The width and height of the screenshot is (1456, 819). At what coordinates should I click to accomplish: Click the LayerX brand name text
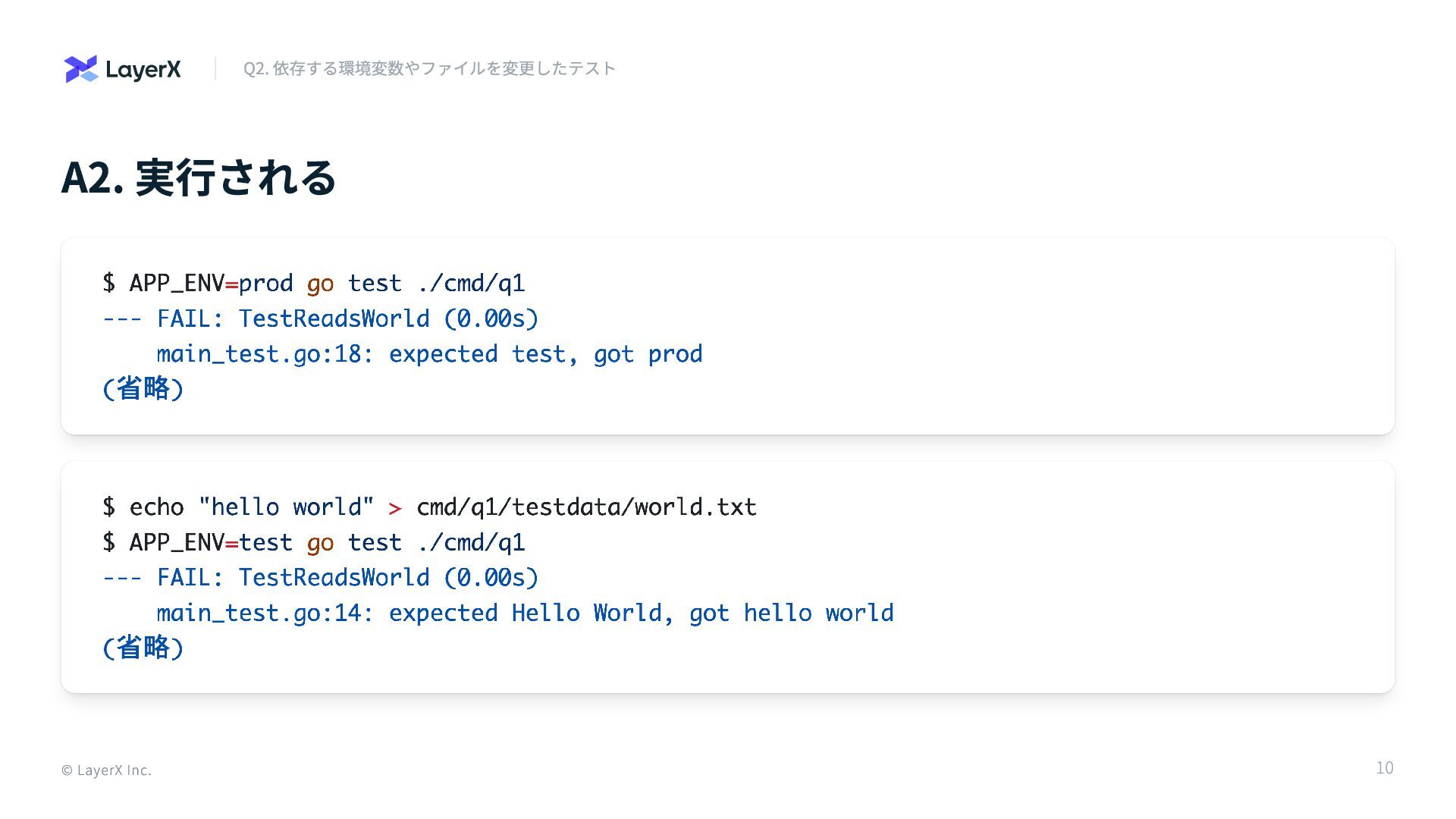[x=143, y=70]
